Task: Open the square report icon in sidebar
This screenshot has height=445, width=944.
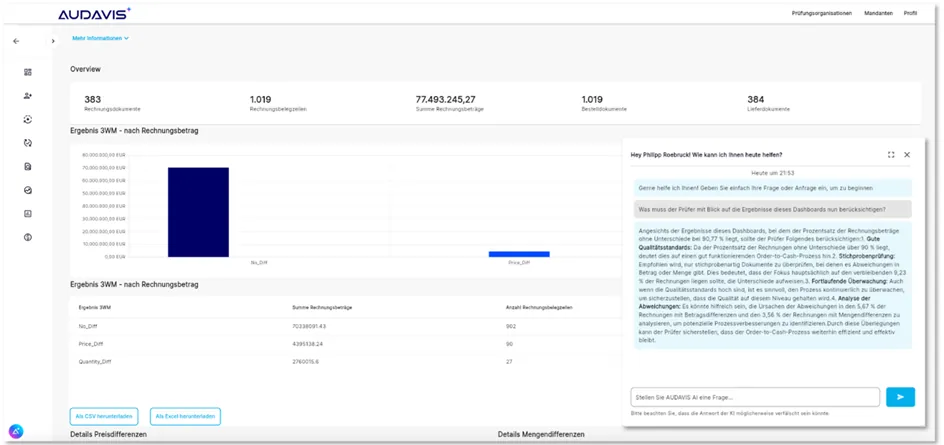Action: tap(28, 214)
